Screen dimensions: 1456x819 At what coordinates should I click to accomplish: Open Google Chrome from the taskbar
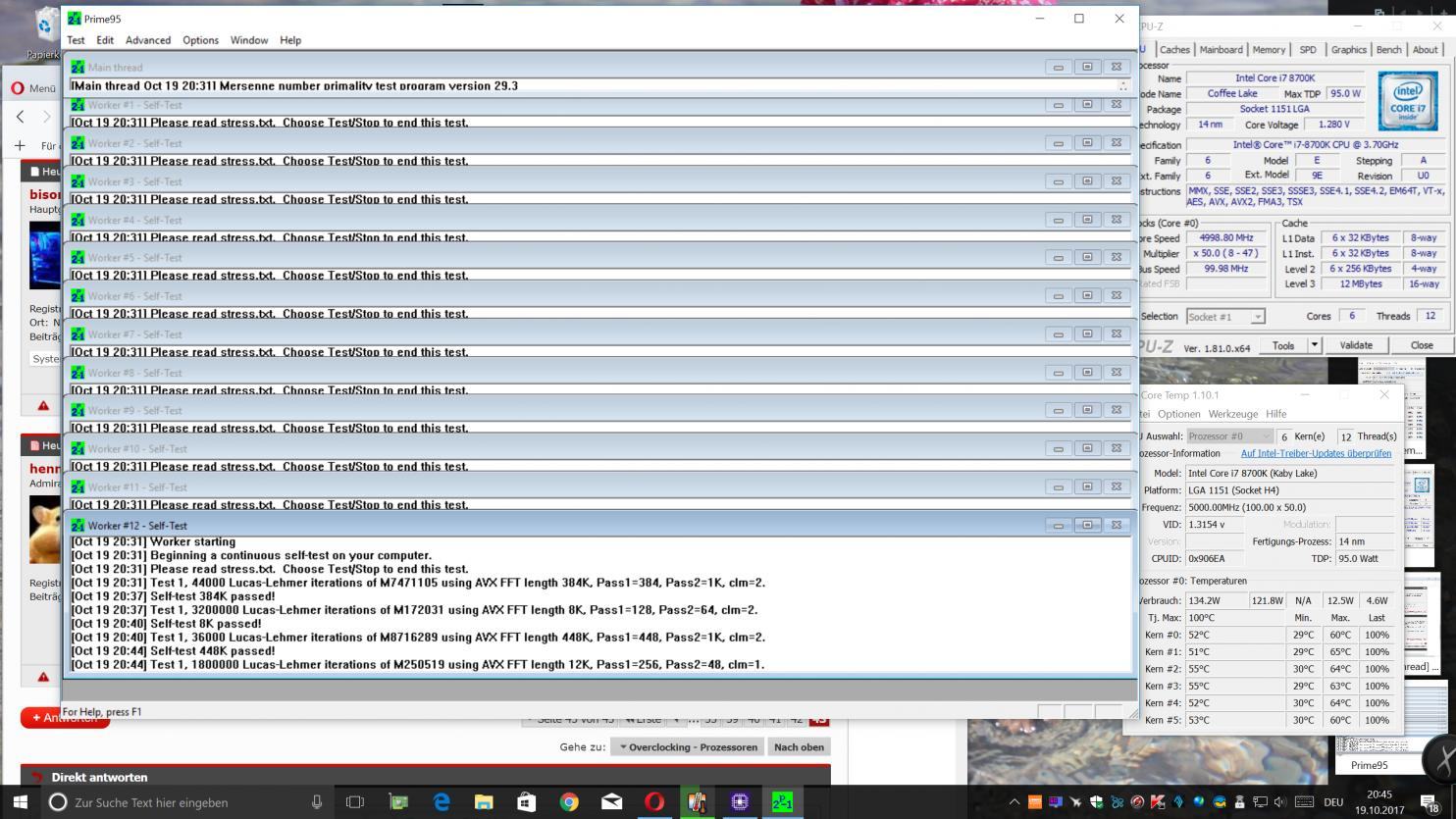coord(569,802)
